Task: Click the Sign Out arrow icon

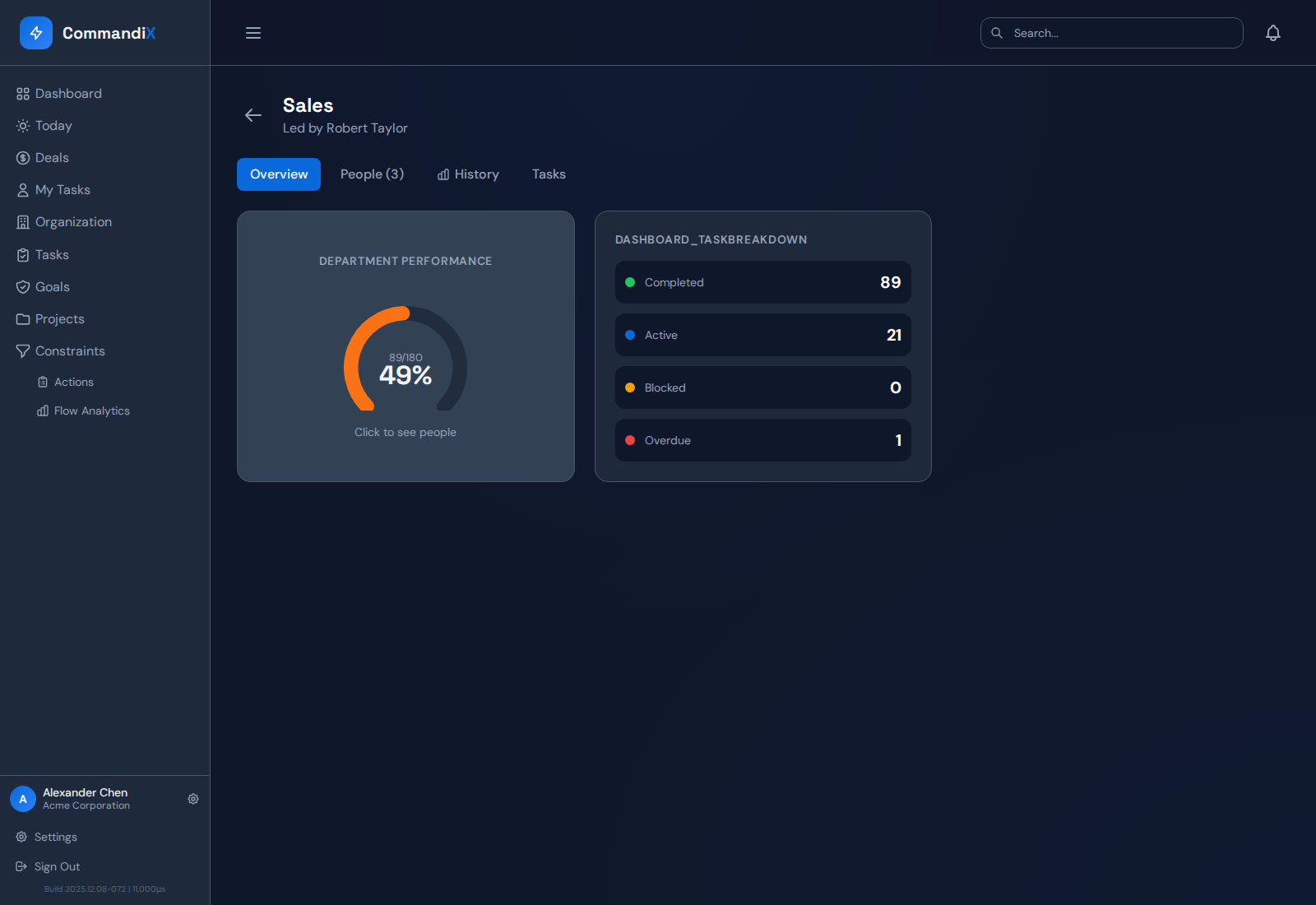Action: pos(21,866)
